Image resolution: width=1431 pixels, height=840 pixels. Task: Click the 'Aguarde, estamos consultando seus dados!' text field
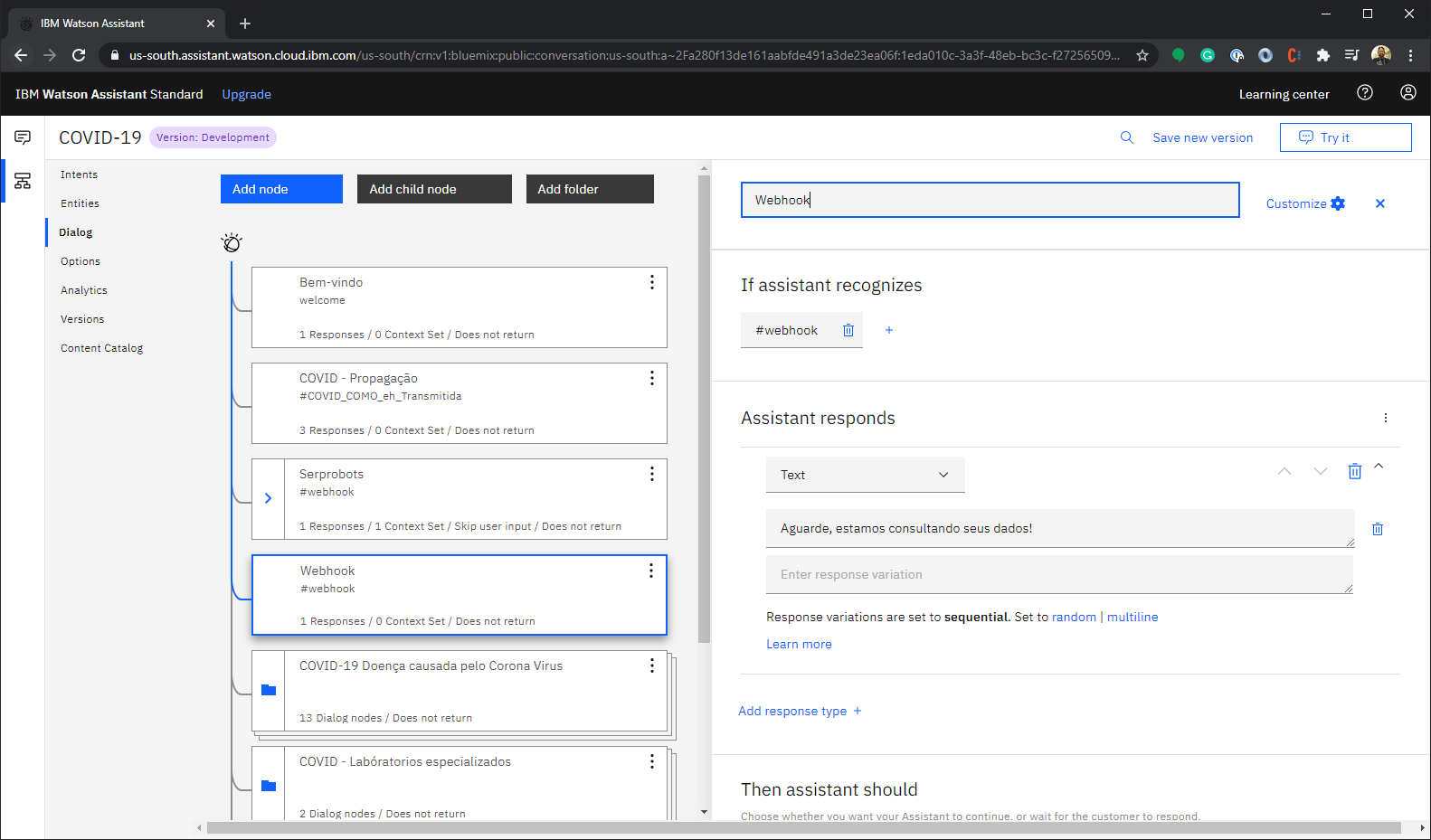(1059, 528)
